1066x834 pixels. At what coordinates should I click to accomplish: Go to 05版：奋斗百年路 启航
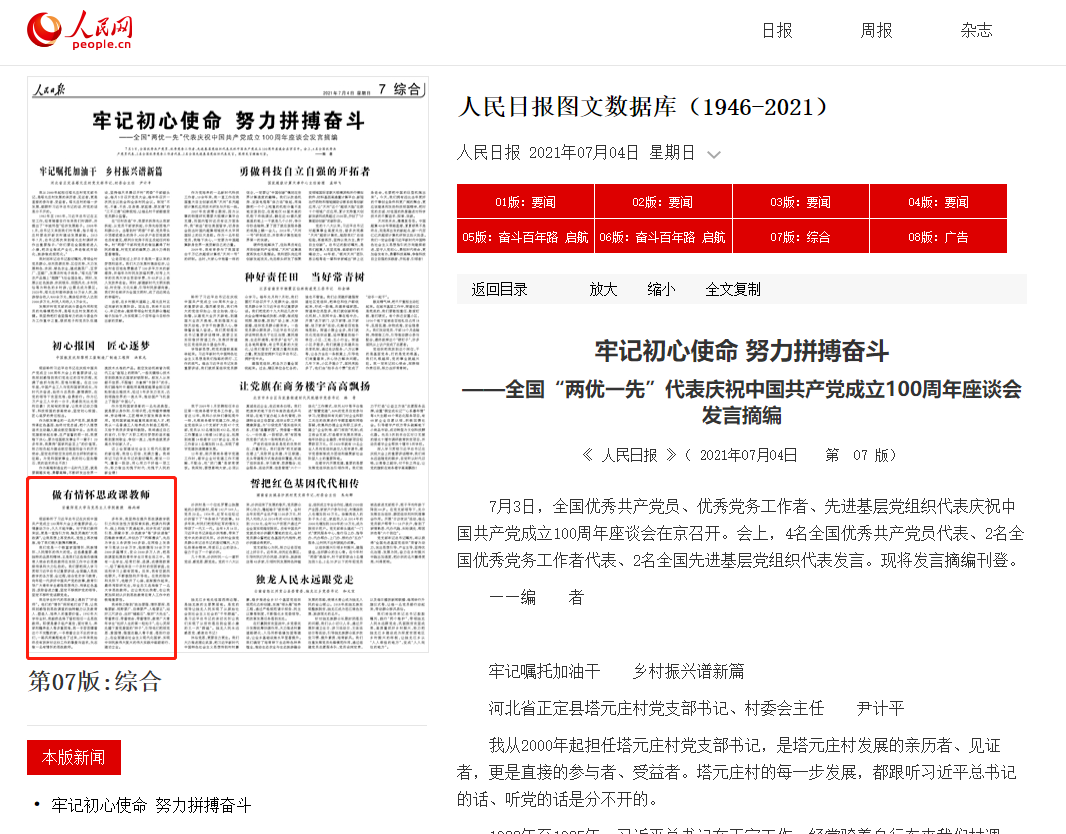pos(526,237)
